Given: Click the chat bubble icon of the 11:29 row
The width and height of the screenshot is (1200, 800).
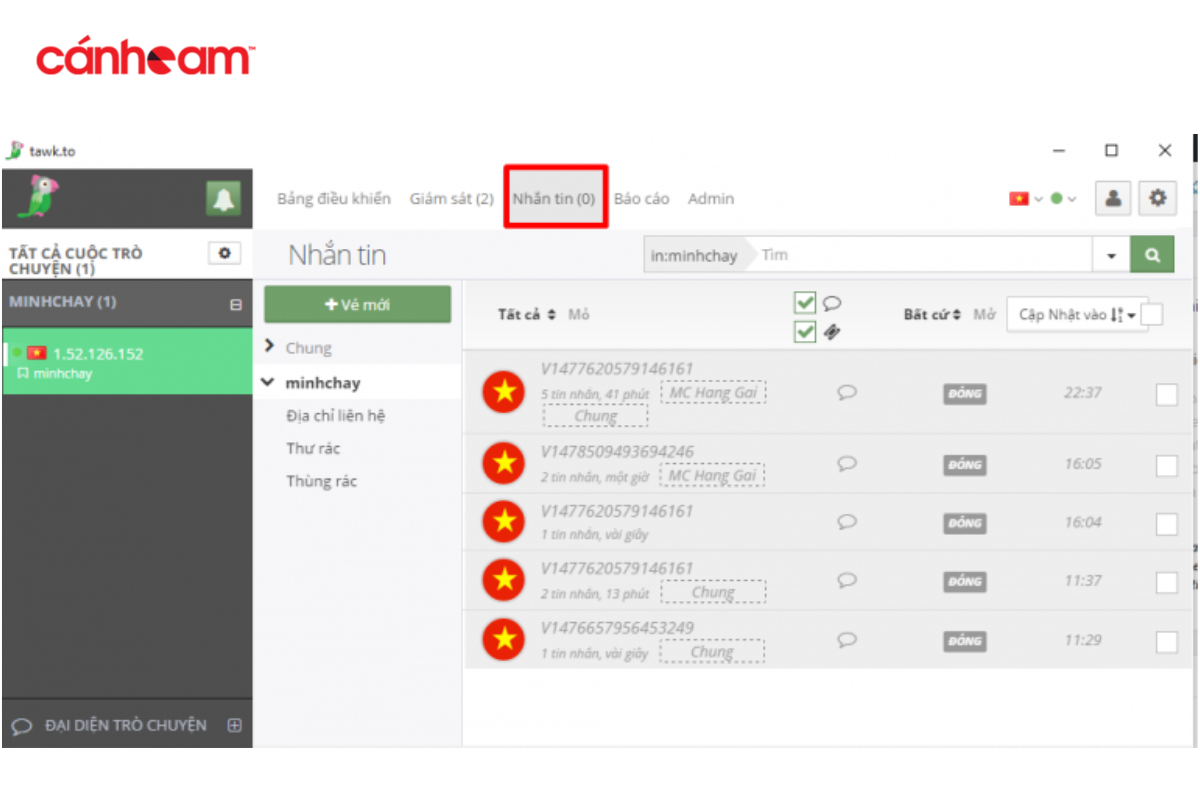Looking at the screenshot, I should [x=847, y=639].
